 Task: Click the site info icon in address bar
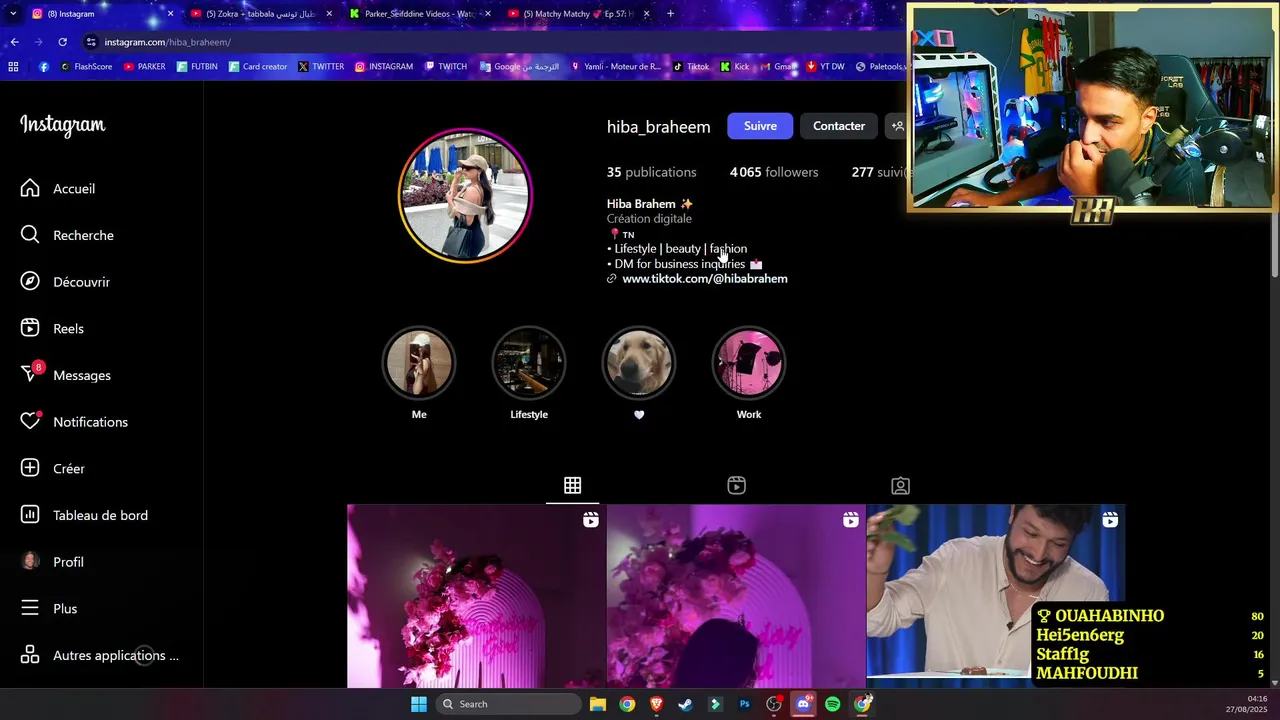pyautogui.click(x=91, y=42)
